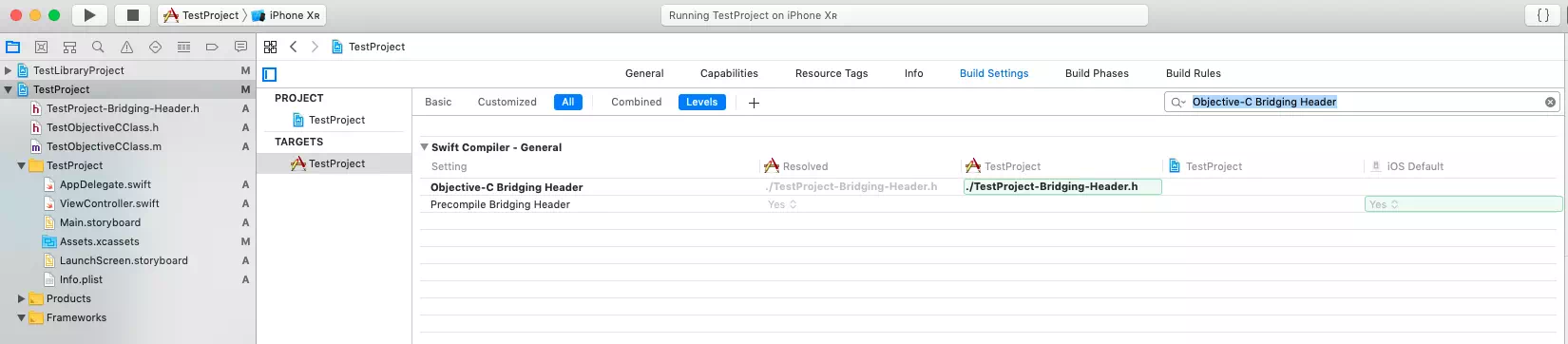Select TestProject scheme in toolbar
This screenshot has height=344, width=1568.
(201, 15)
